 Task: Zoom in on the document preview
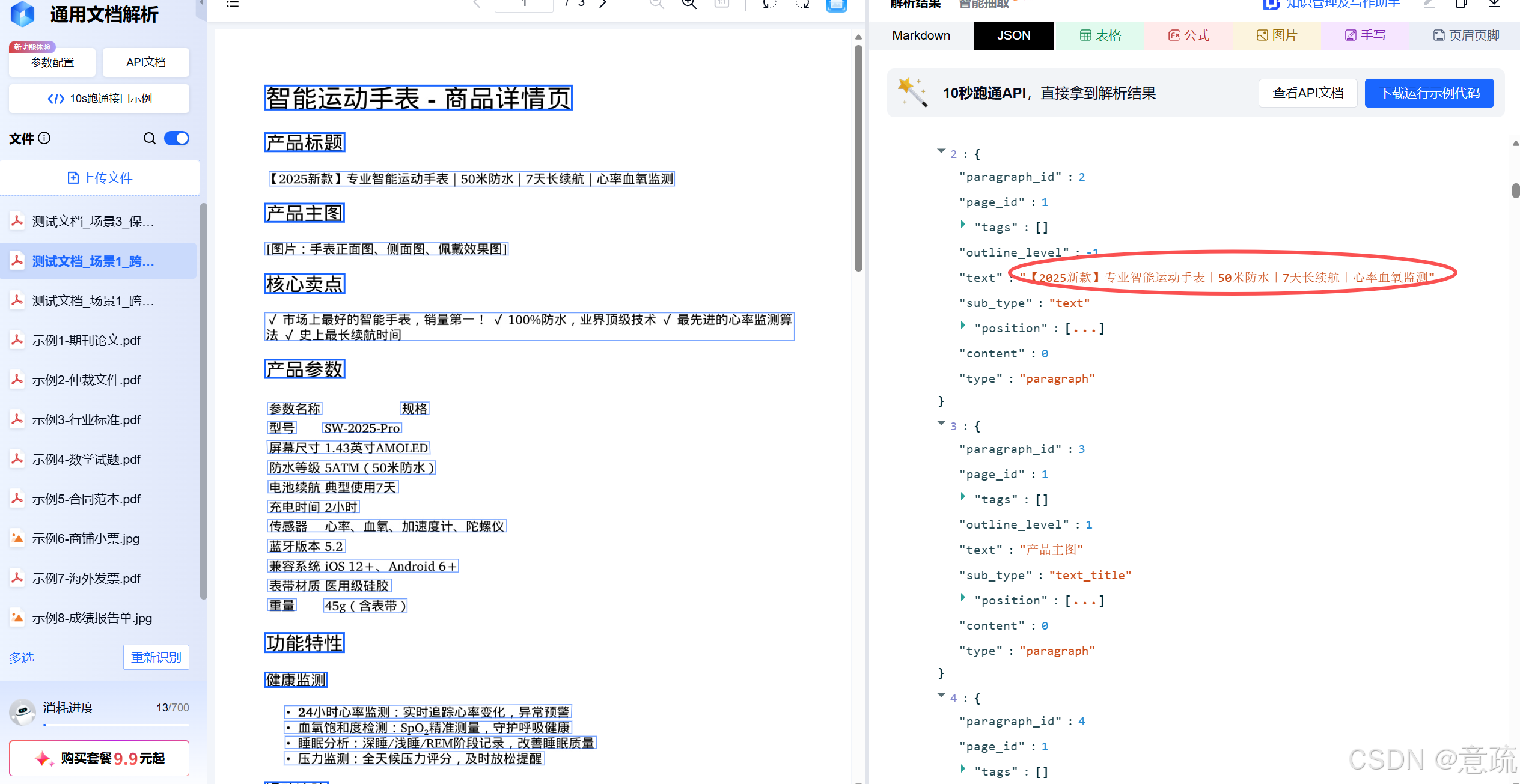pos(689,4)
